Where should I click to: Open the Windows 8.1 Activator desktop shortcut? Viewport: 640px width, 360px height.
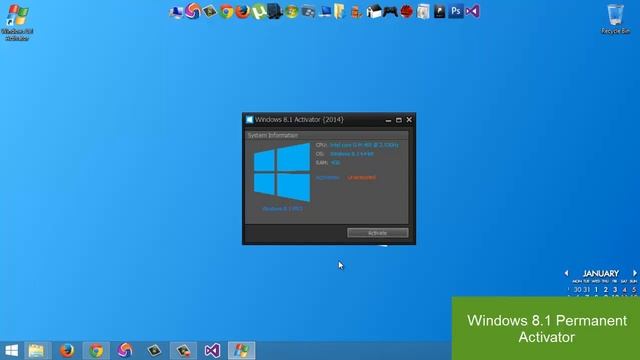point(17,22)
